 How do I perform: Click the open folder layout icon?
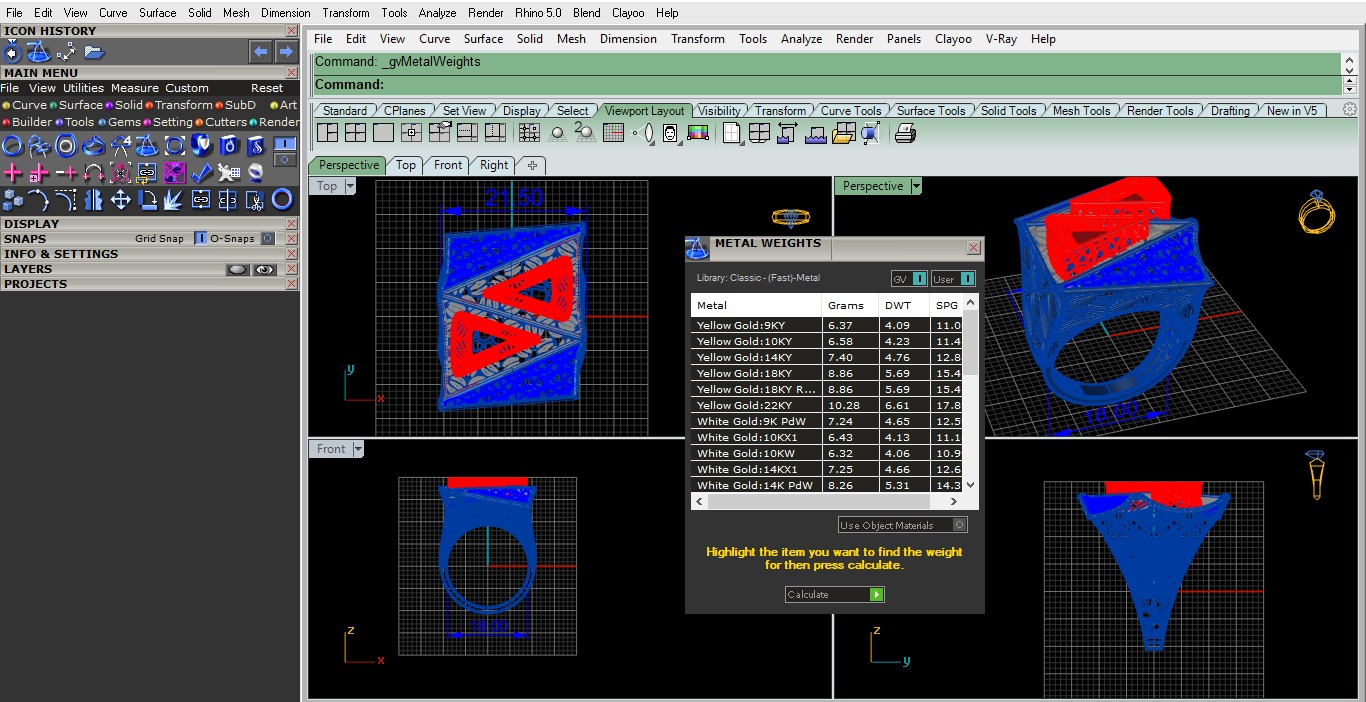point(843,132)
